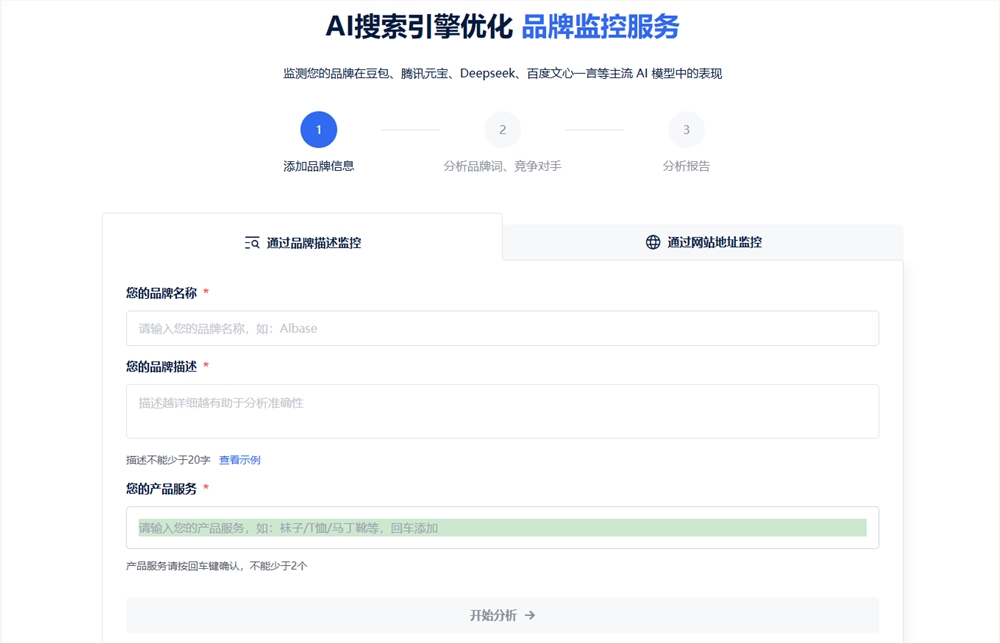The height and width of the screenshot is (643, 1000).
Task: Click the magnifier icon on the brand description tab
Action: pos(250,241)
